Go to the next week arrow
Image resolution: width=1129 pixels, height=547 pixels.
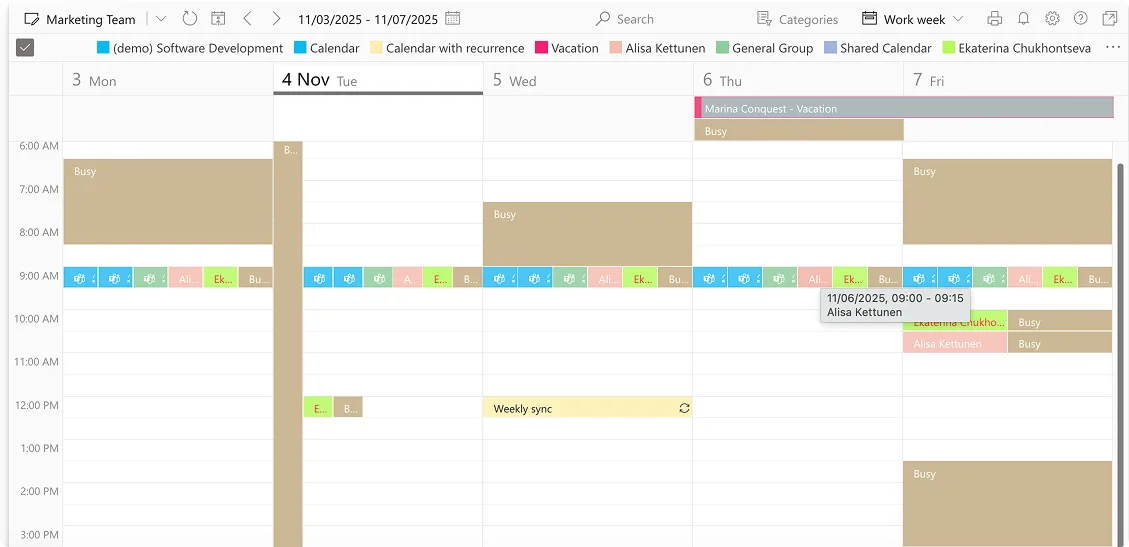pos(276,19)
